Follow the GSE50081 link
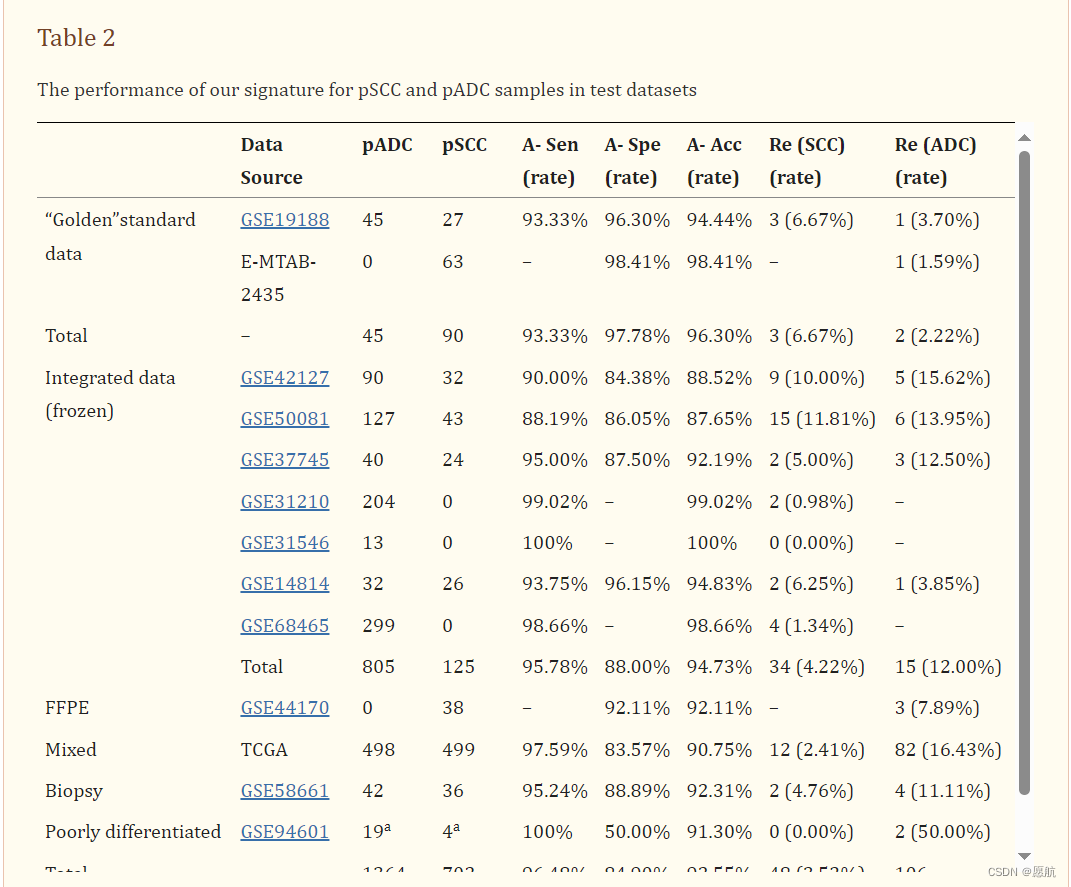 (285, 419)
